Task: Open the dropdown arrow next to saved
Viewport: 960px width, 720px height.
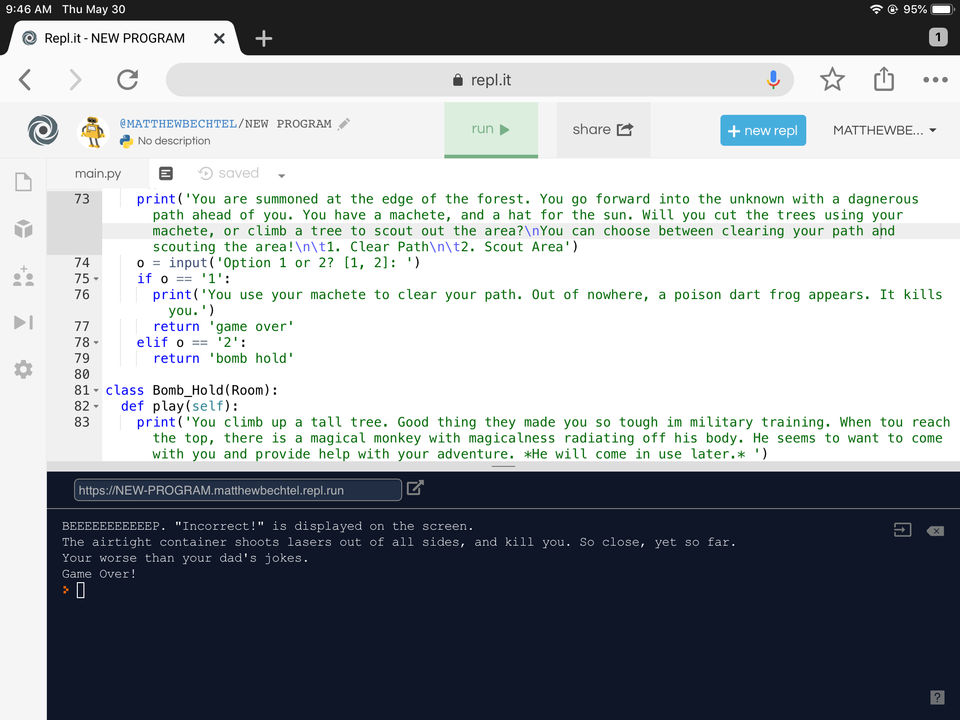Action: tap(282, 176)
